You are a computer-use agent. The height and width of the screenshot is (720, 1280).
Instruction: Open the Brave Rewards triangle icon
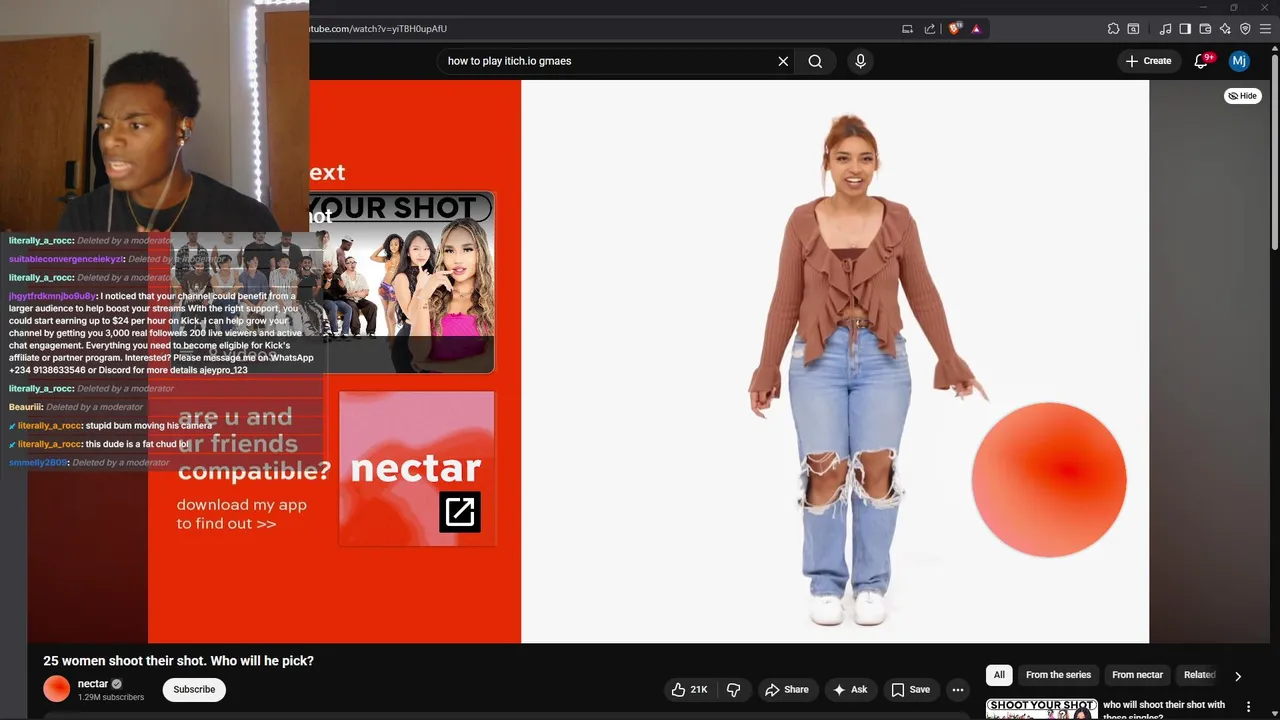pyautogui.click(x=976, y=29)
